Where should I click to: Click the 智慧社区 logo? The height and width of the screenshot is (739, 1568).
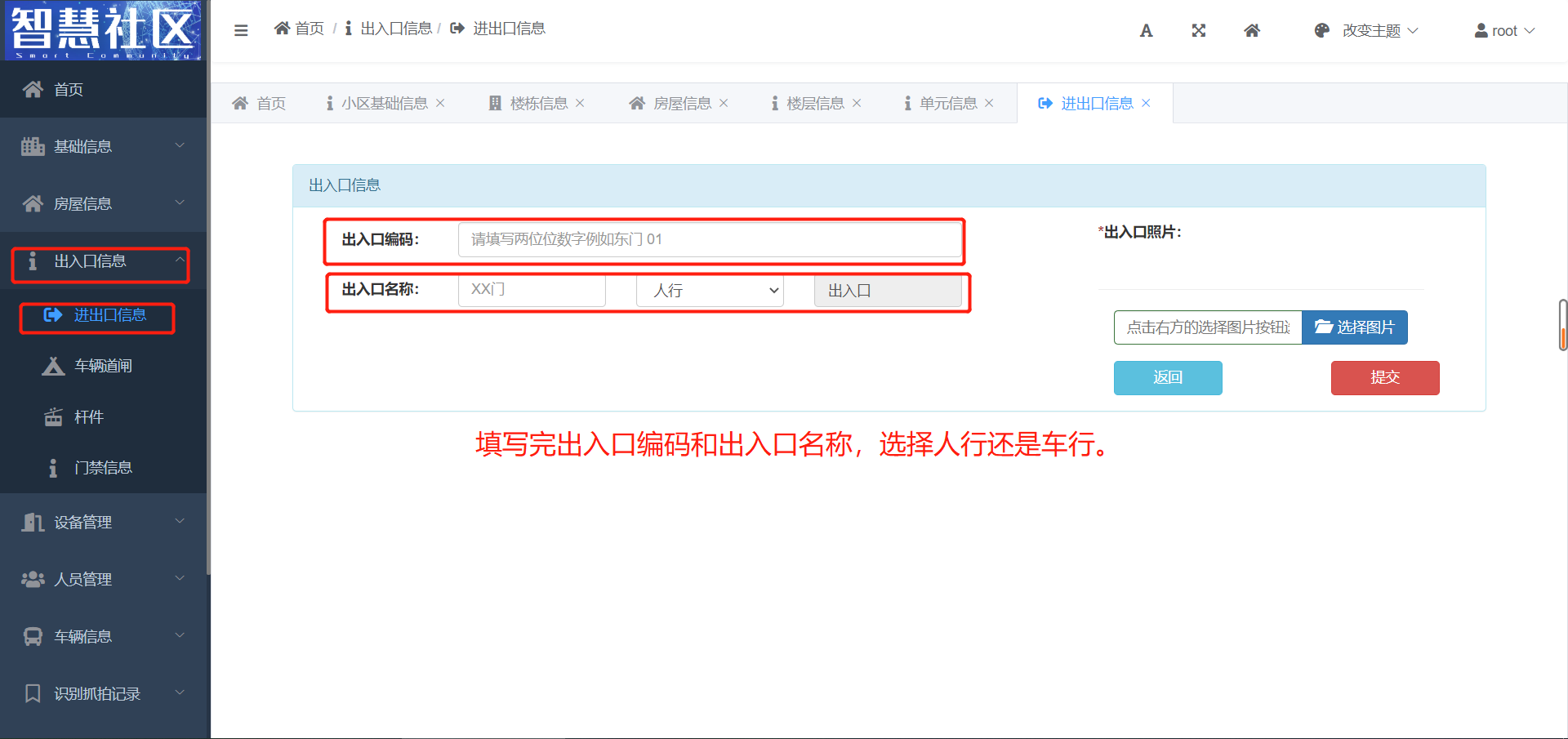[103, 30]
